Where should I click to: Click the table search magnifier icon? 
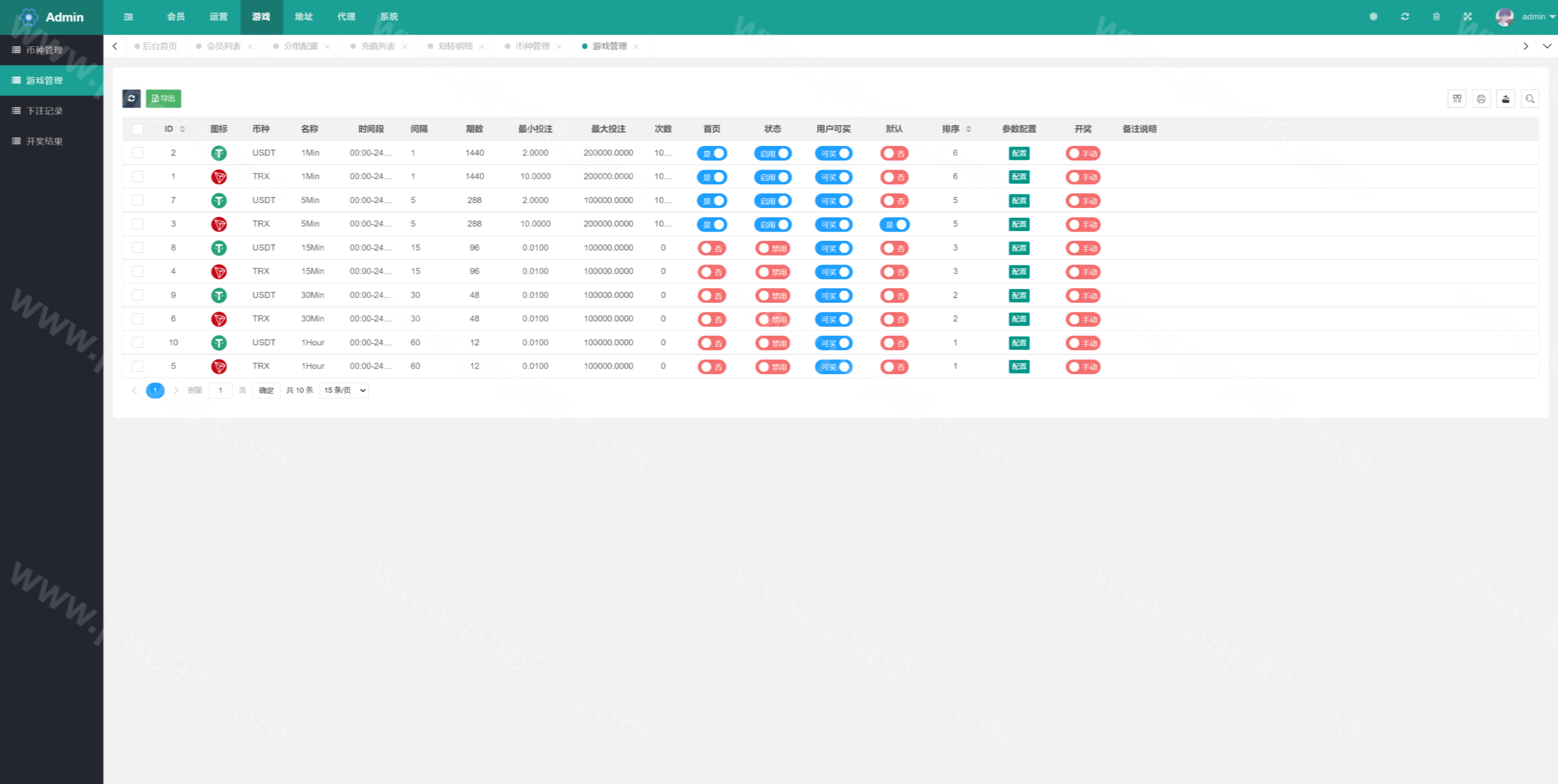1530,99
